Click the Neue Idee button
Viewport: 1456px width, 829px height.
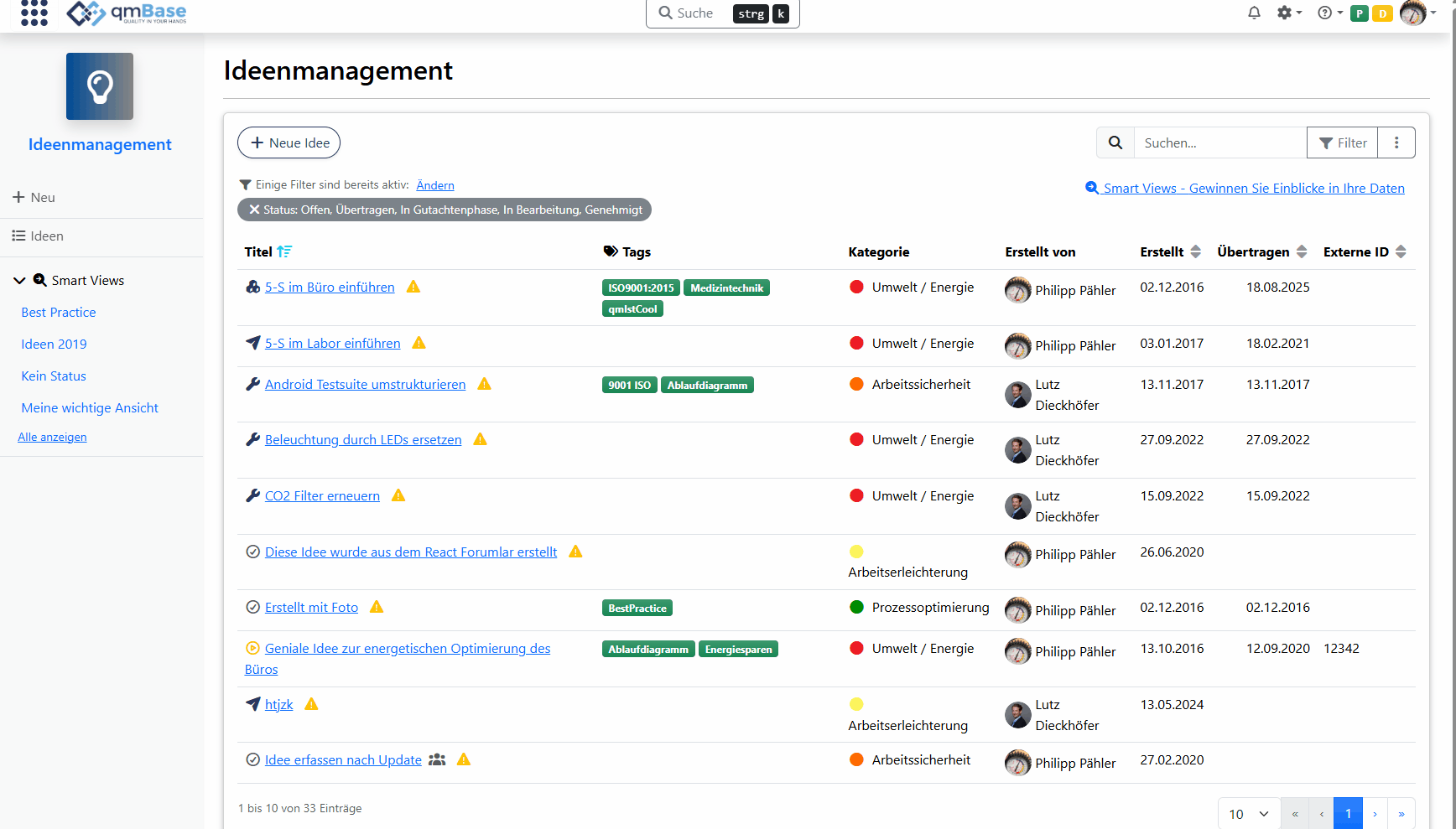coord(289,142)
